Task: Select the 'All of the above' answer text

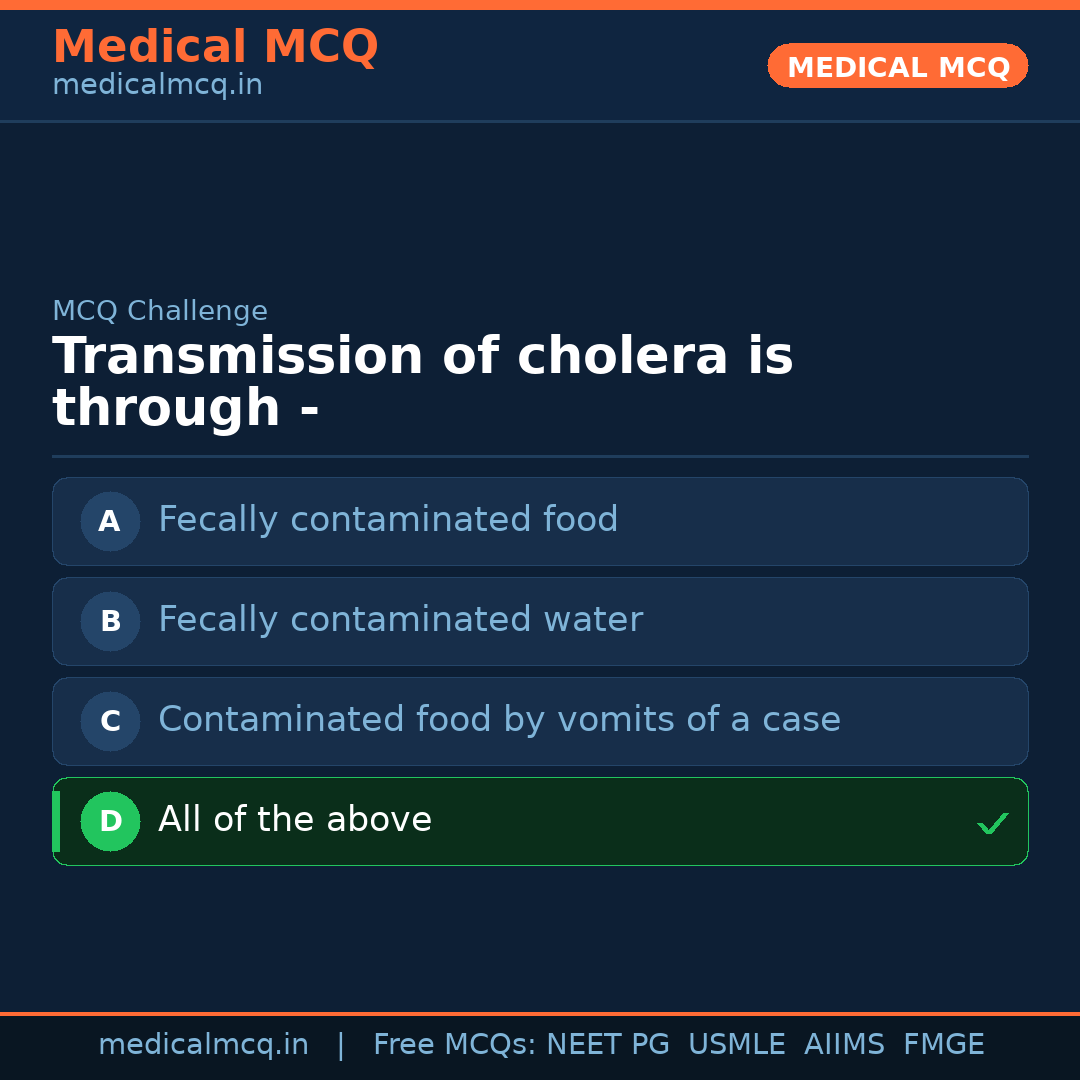Action: [x=295, y=820]
